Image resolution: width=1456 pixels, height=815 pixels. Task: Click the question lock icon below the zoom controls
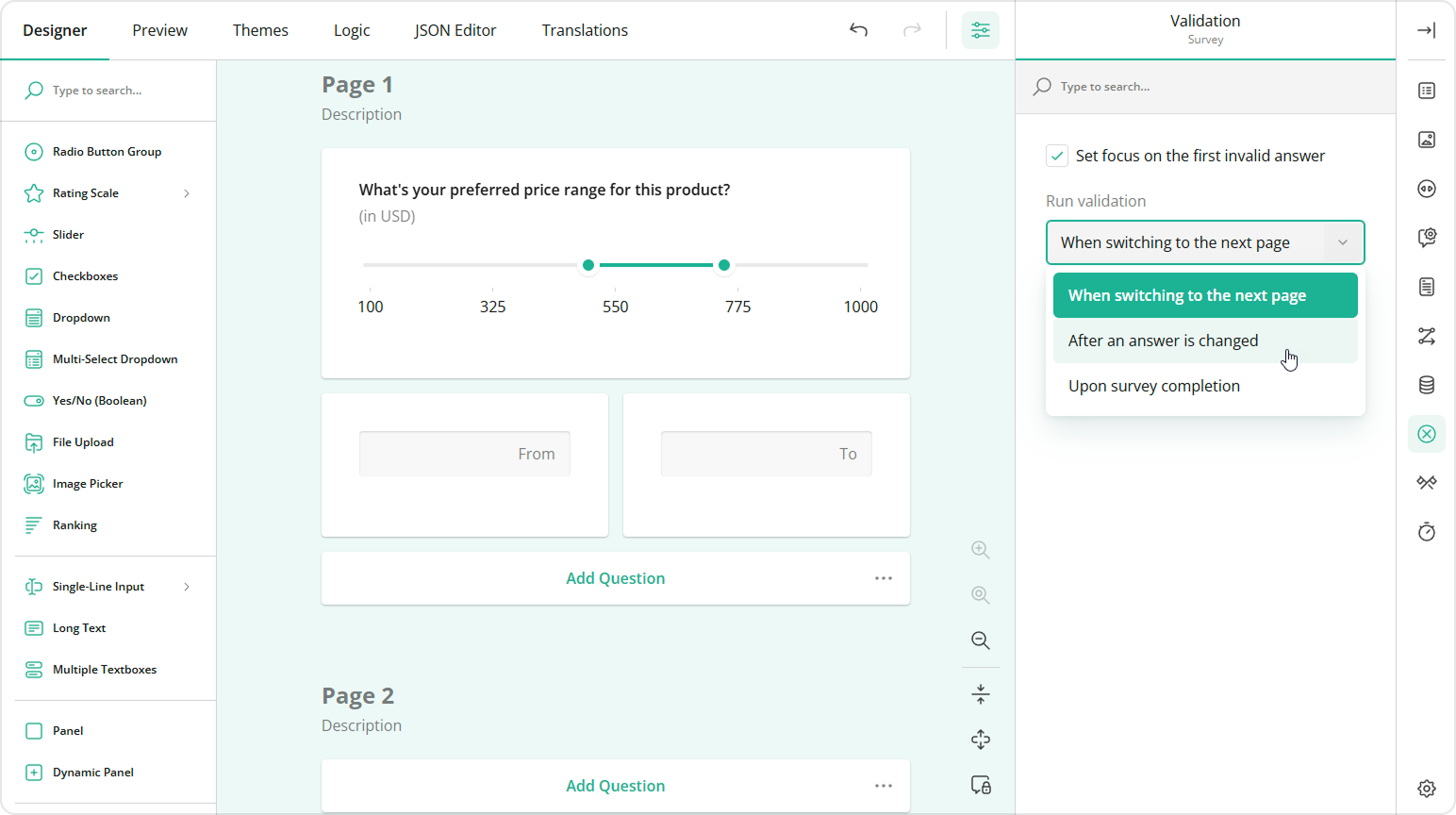980,785
